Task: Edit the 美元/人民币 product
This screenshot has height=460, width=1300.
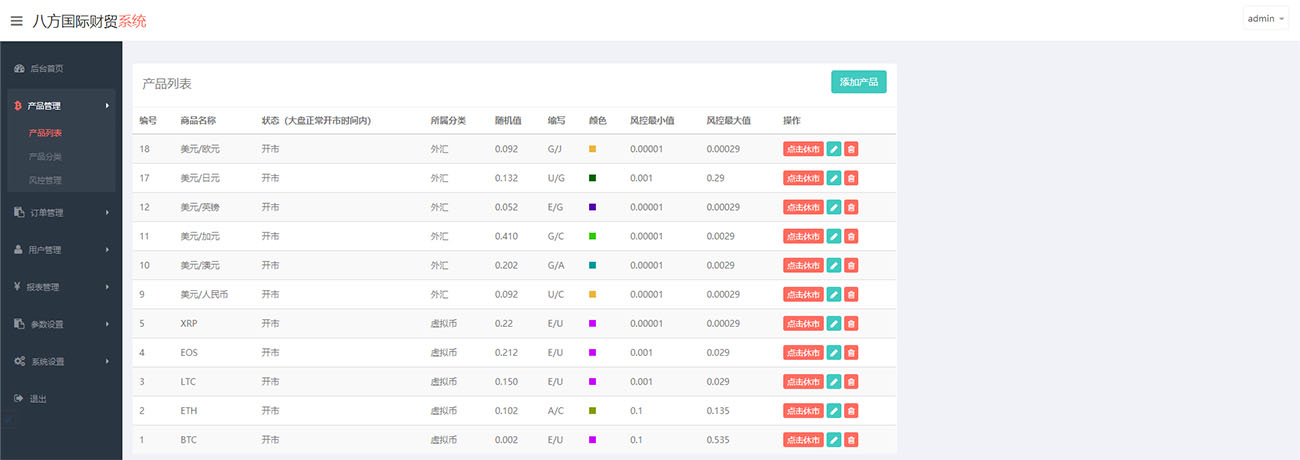Action: click(x=834, y=294)
